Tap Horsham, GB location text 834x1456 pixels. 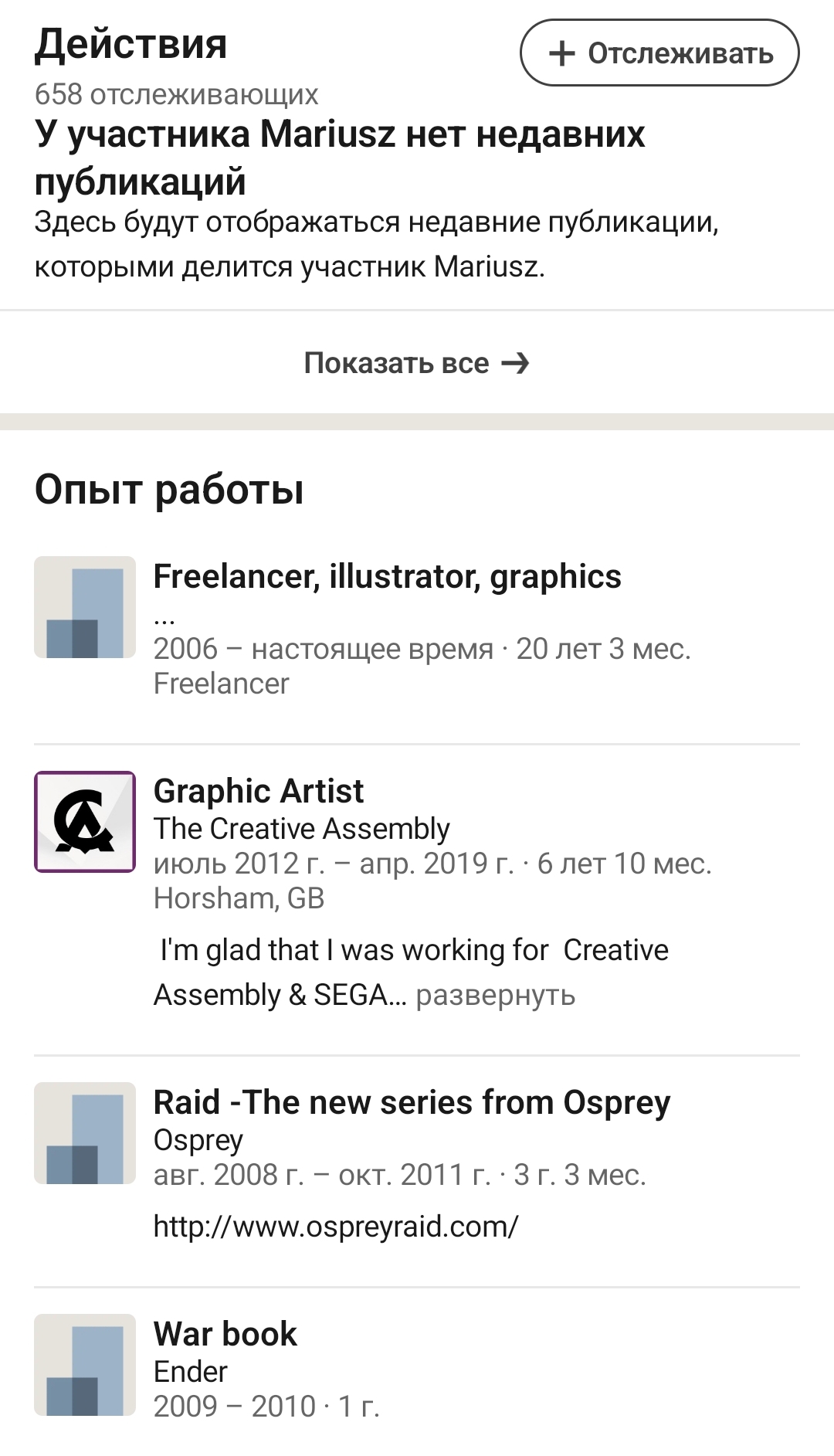point(239,898)
